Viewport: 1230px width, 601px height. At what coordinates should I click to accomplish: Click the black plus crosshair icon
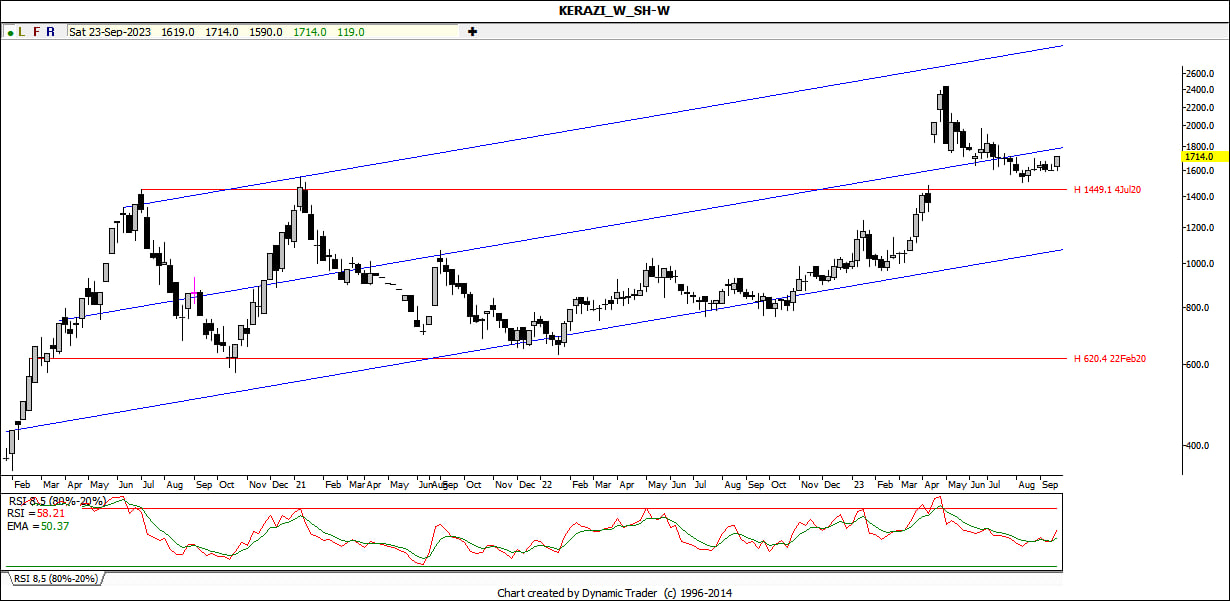click(x=472, y=32)
